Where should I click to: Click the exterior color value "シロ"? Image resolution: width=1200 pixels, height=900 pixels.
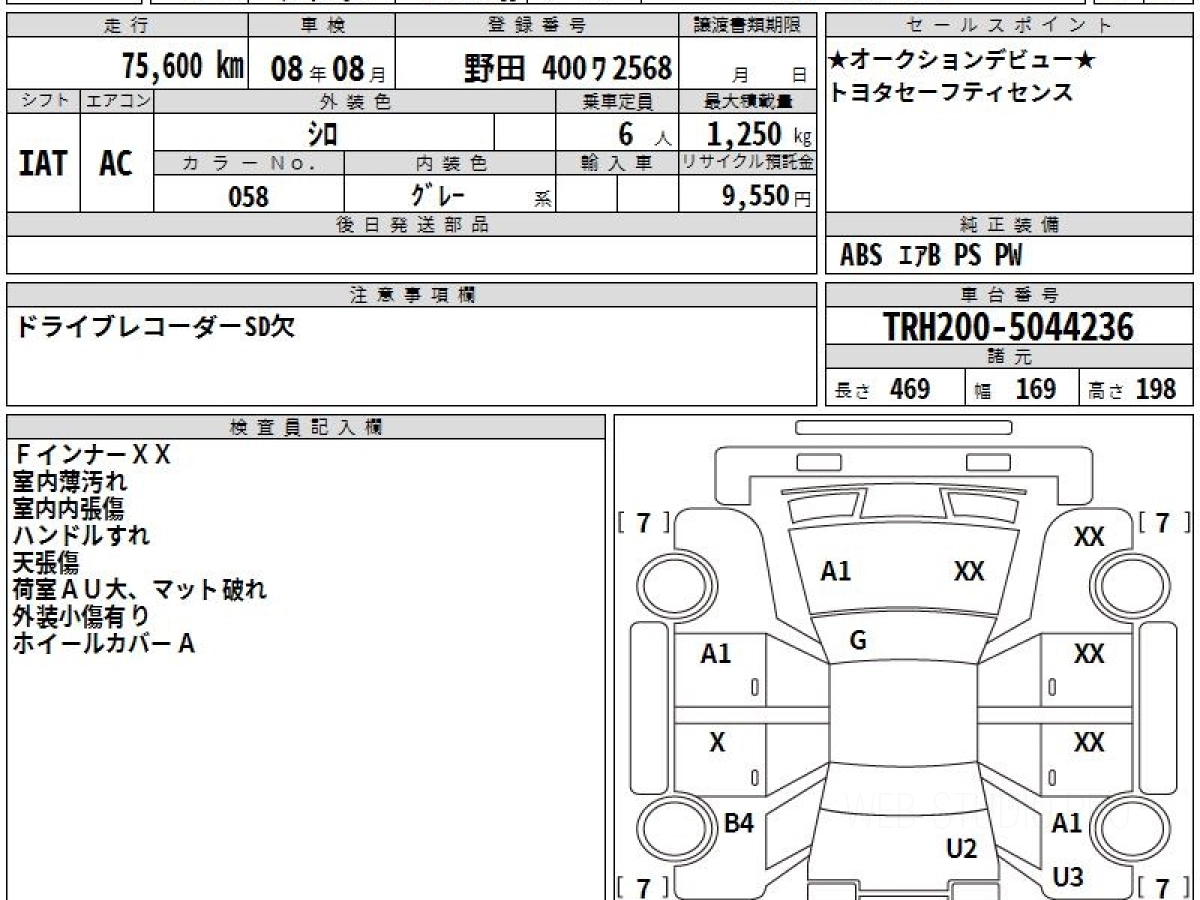coord(323,133)
